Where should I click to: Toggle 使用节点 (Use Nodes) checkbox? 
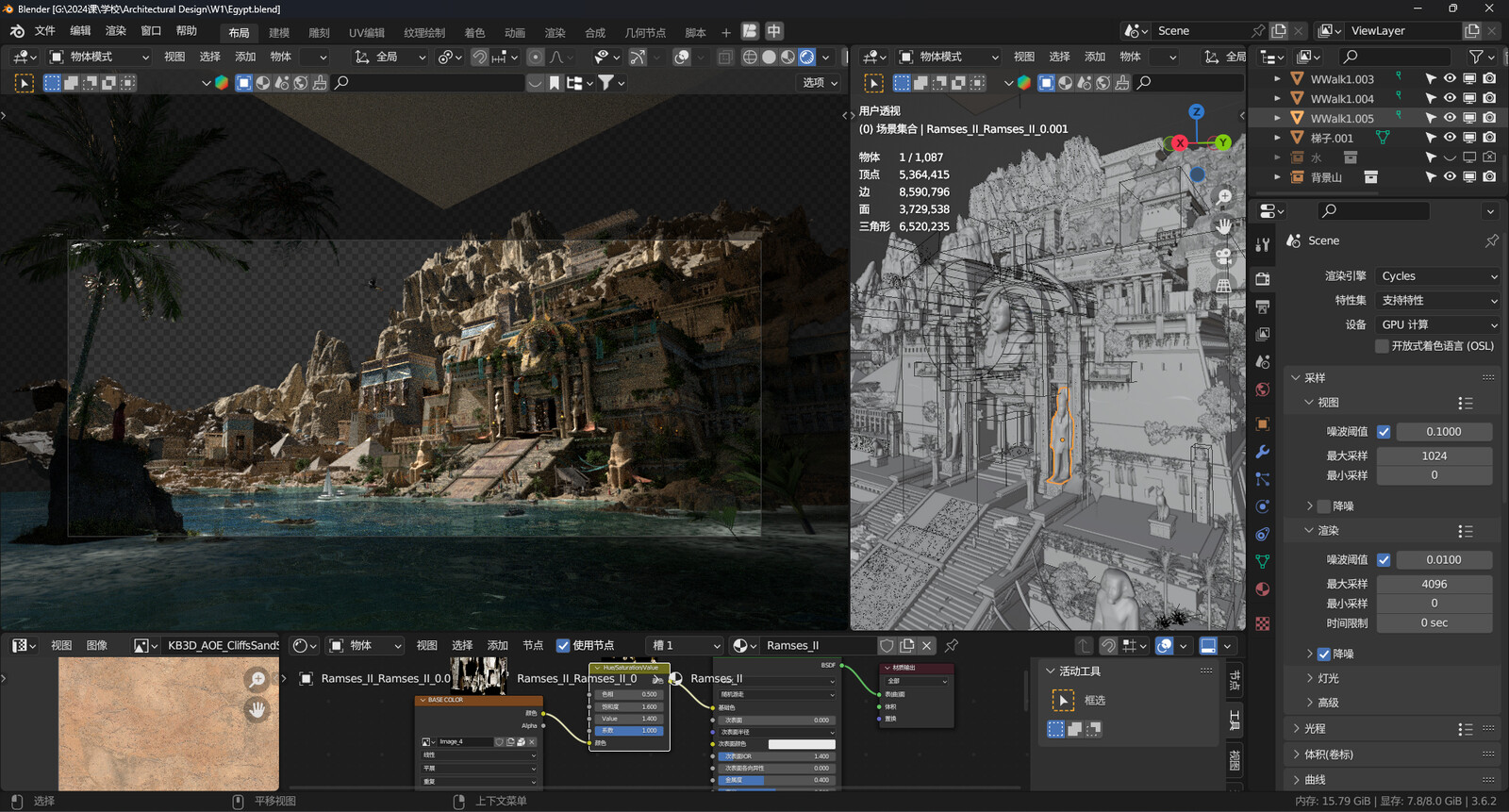[563, 646]
